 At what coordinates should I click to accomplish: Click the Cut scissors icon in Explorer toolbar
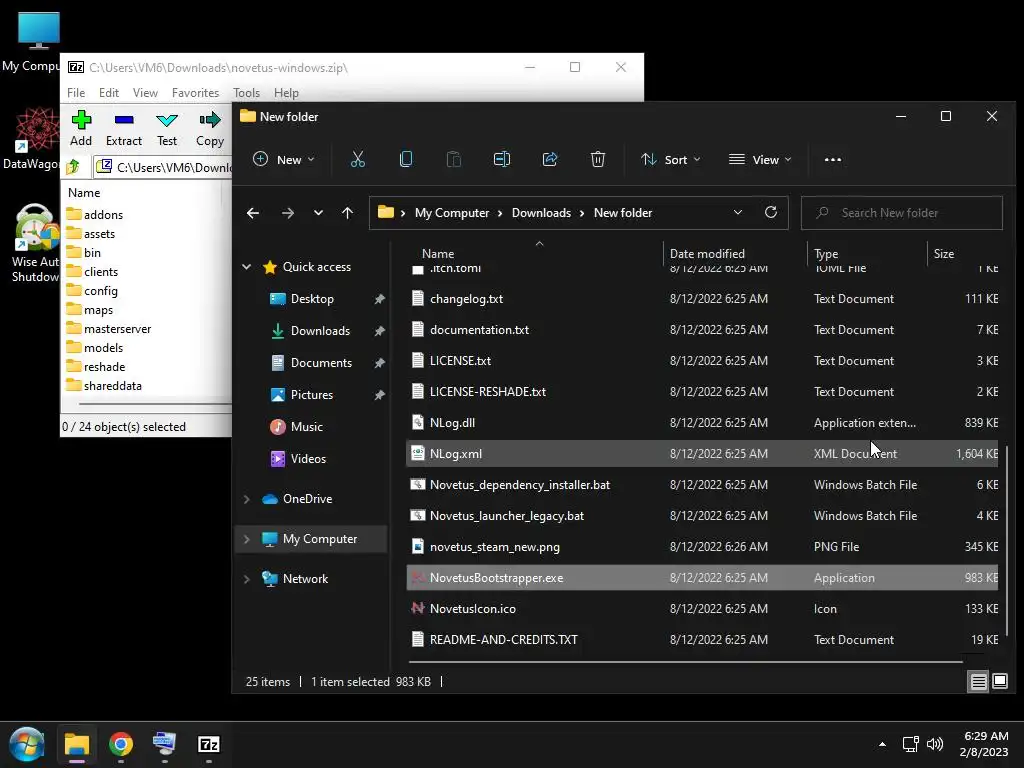[357, 159]
